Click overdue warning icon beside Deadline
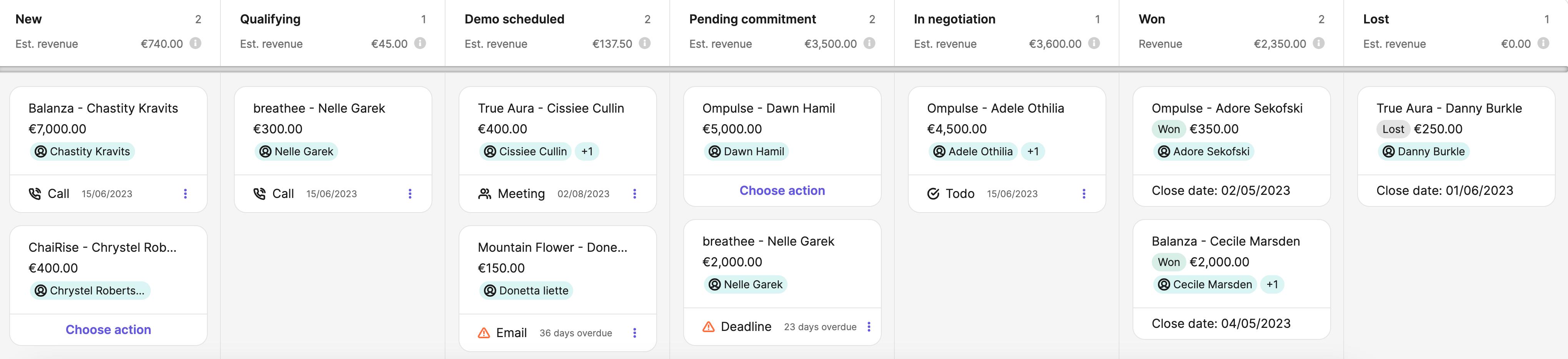The width and height of the screenshot is (1568, 359). click(x=709, y=327)
